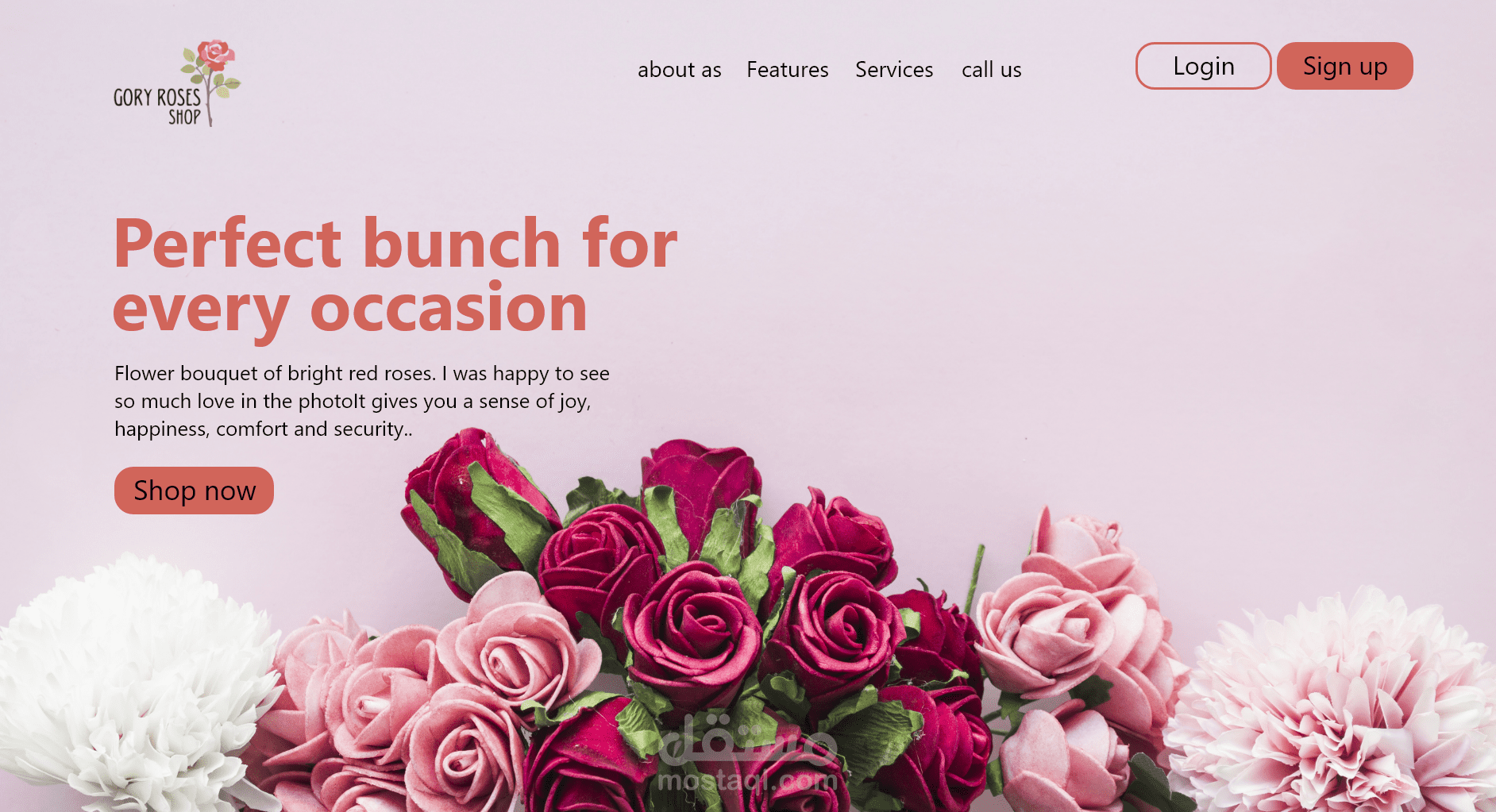
Task: Click the outlined Login button
Action: tap(1204, 66)
